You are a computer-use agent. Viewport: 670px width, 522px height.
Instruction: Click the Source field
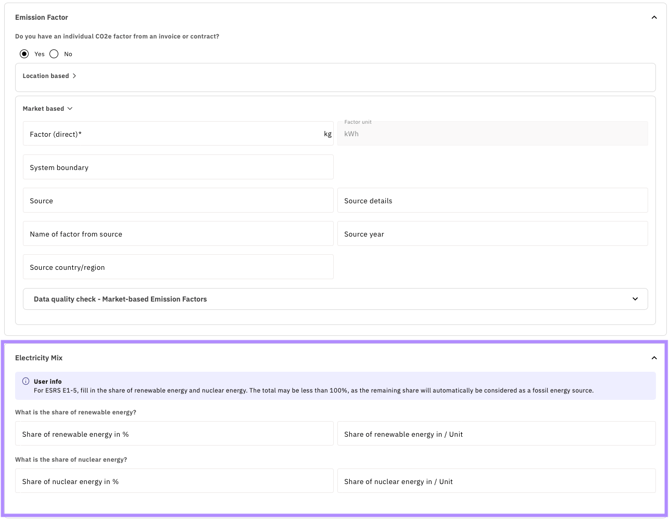point(178,200)
